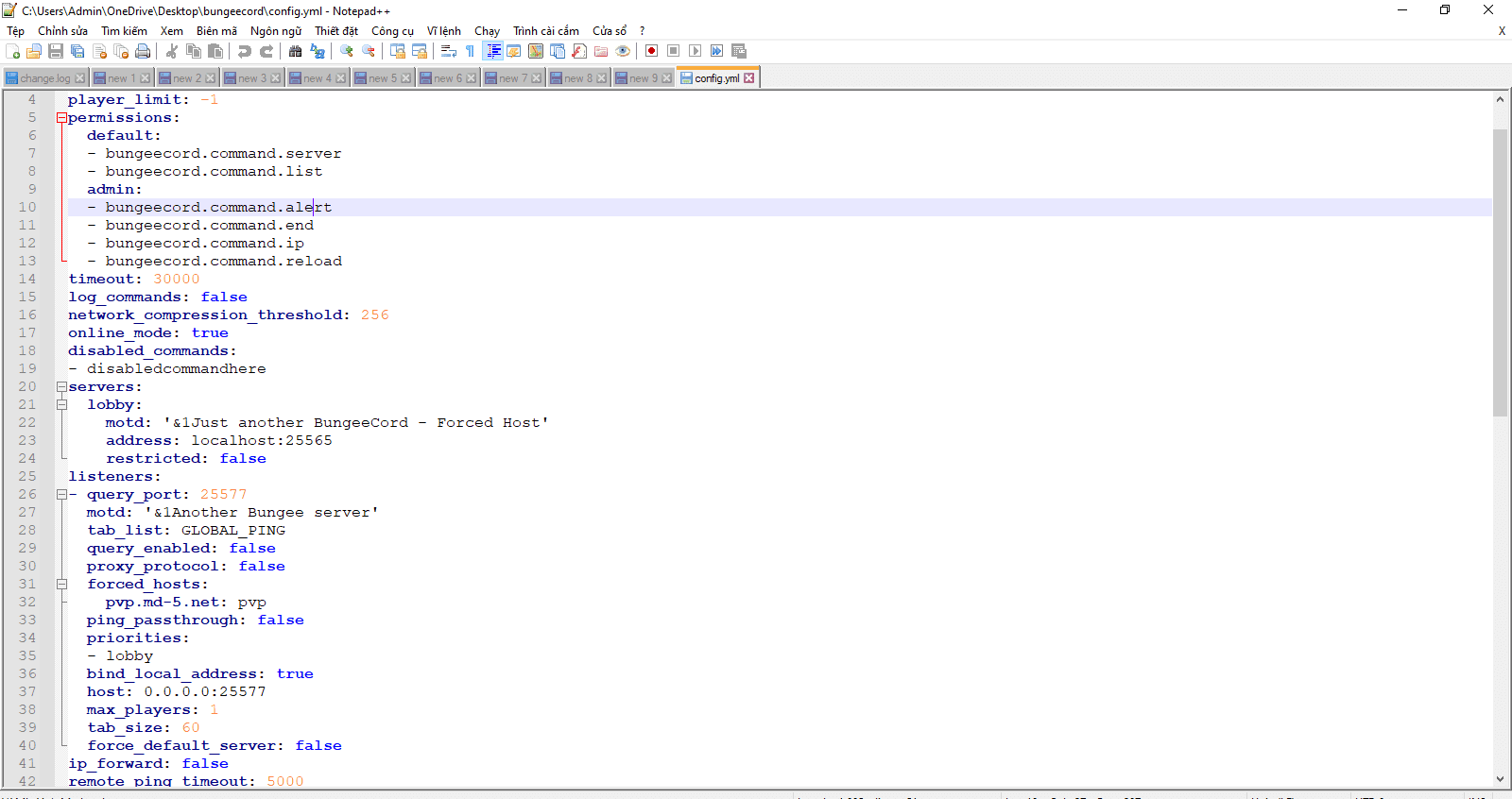Close the config.yml tab
1512x799 pixels.
tap(749, 78)
